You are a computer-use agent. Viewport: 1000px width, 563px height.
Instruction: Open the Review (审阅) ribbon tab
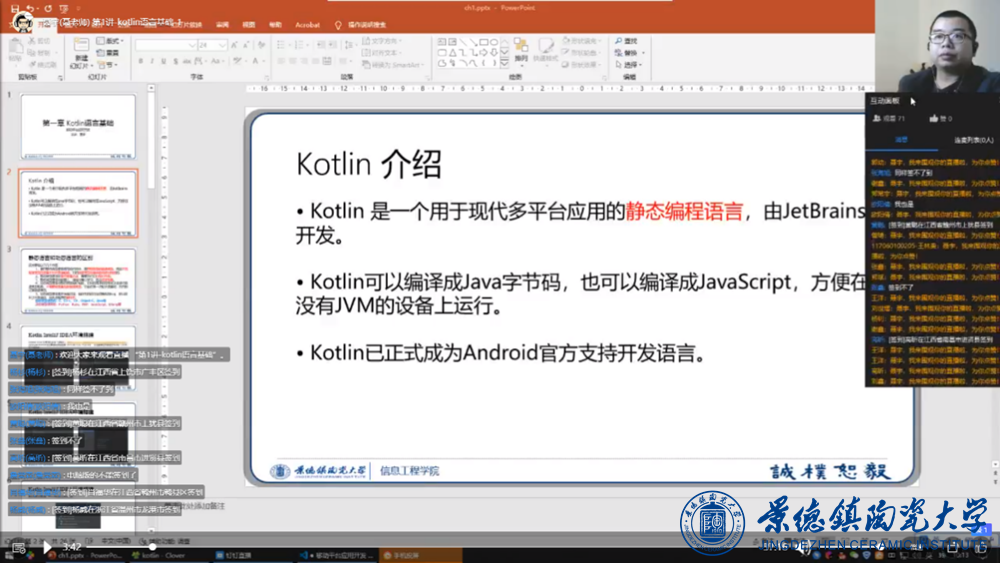pyautogui.click(x=222, y=25)
